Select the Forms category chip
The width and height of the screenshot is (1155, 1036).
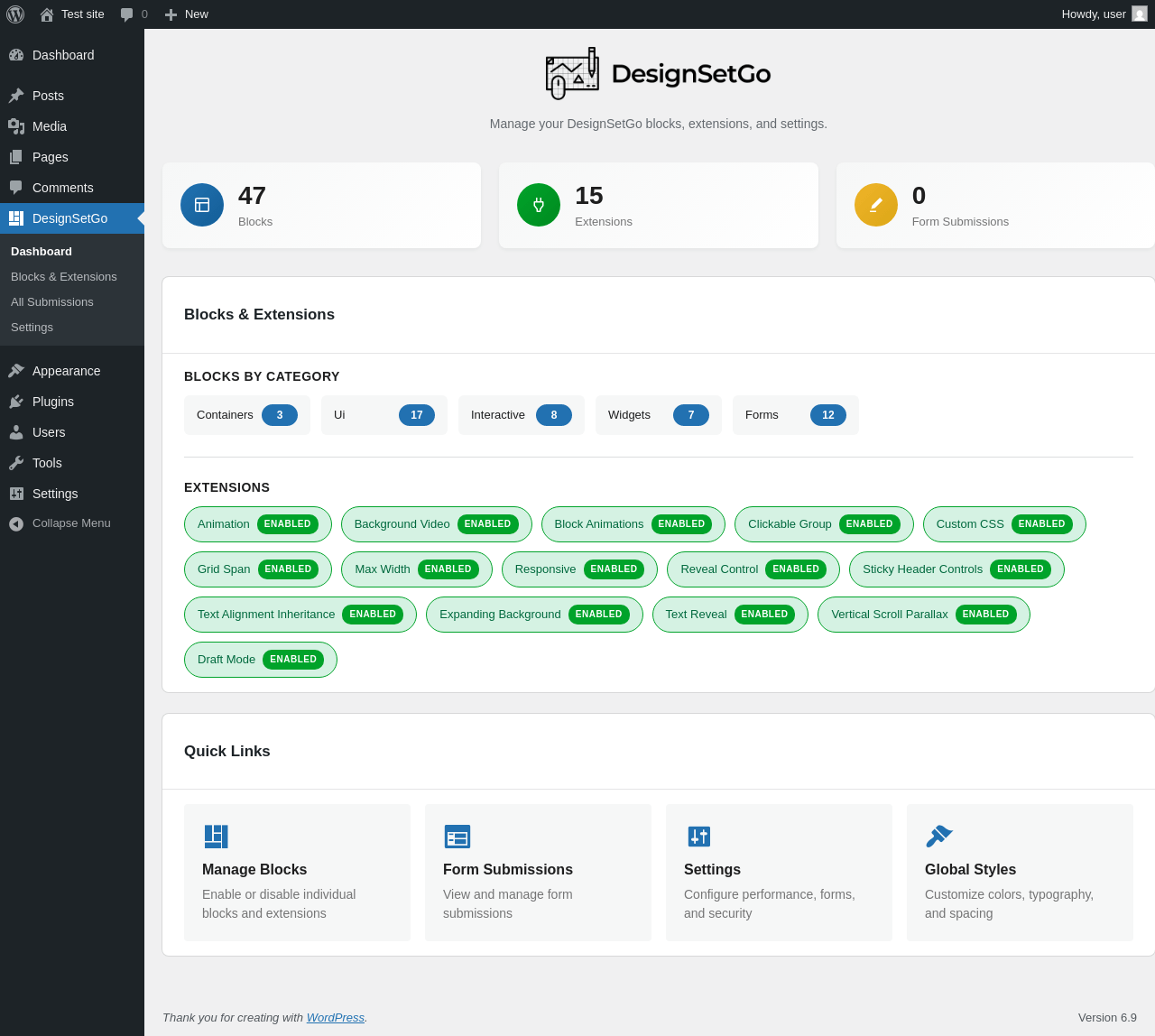pos(795,415)
